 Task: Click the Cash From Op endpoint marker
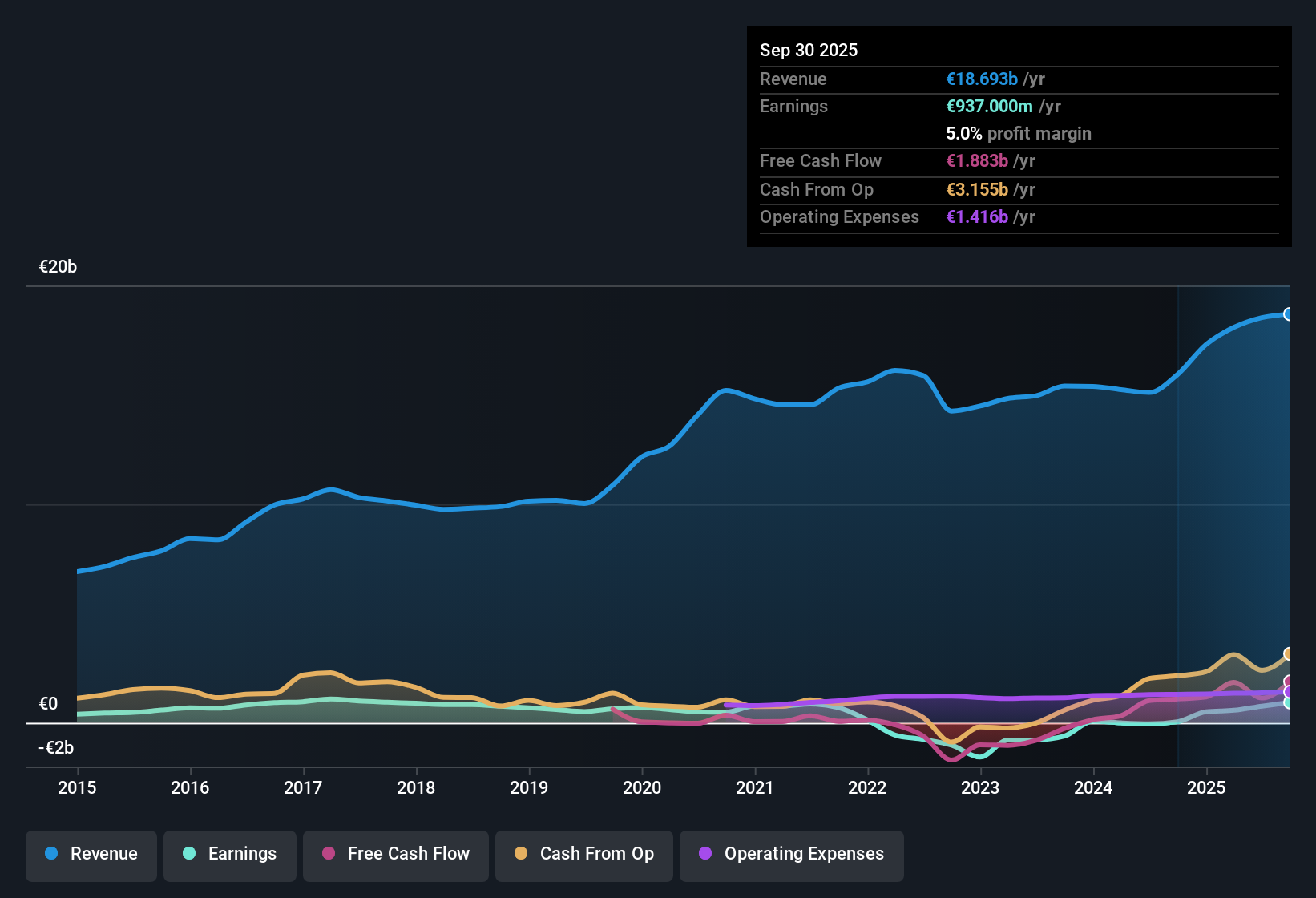point(1289,653)
